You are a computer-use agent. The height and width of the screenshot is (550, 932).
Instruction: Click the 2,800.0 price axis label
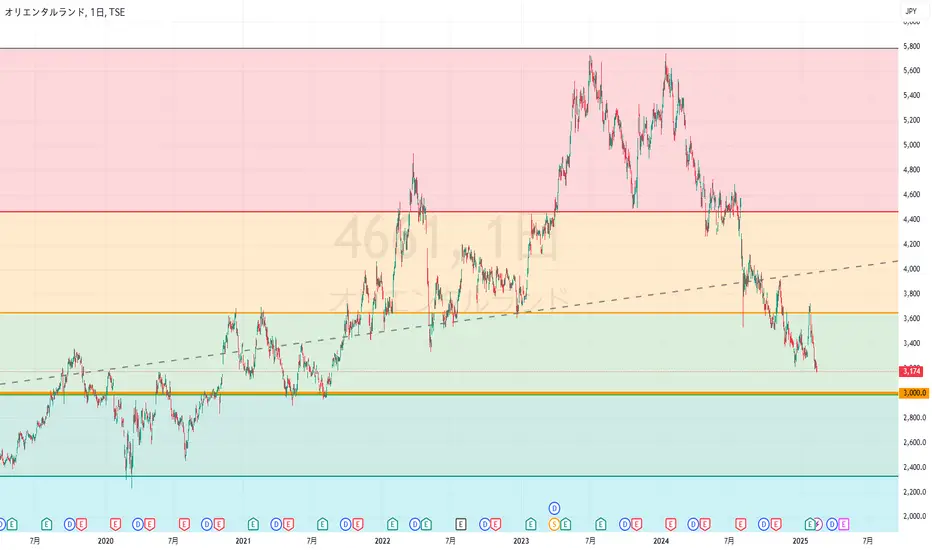click(914, 418)
